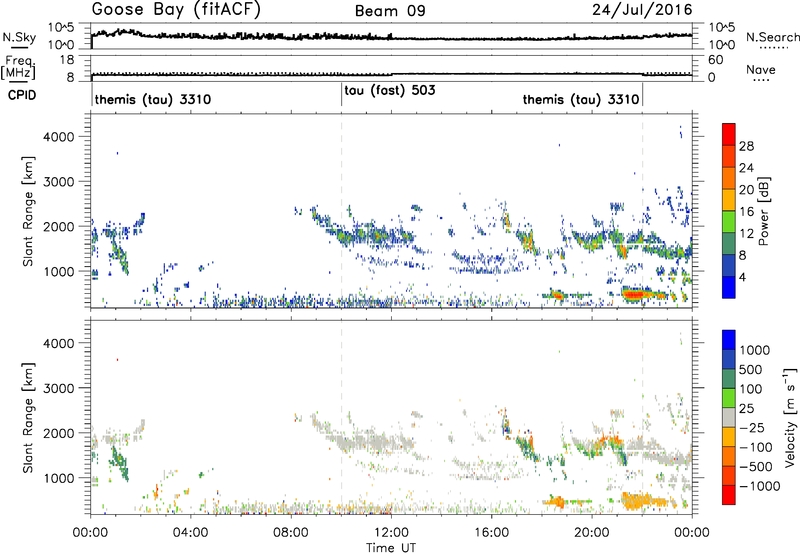Click the '60' Nave axis tick
The height and width of the screenshot is (554, 800).
point(716,60)
